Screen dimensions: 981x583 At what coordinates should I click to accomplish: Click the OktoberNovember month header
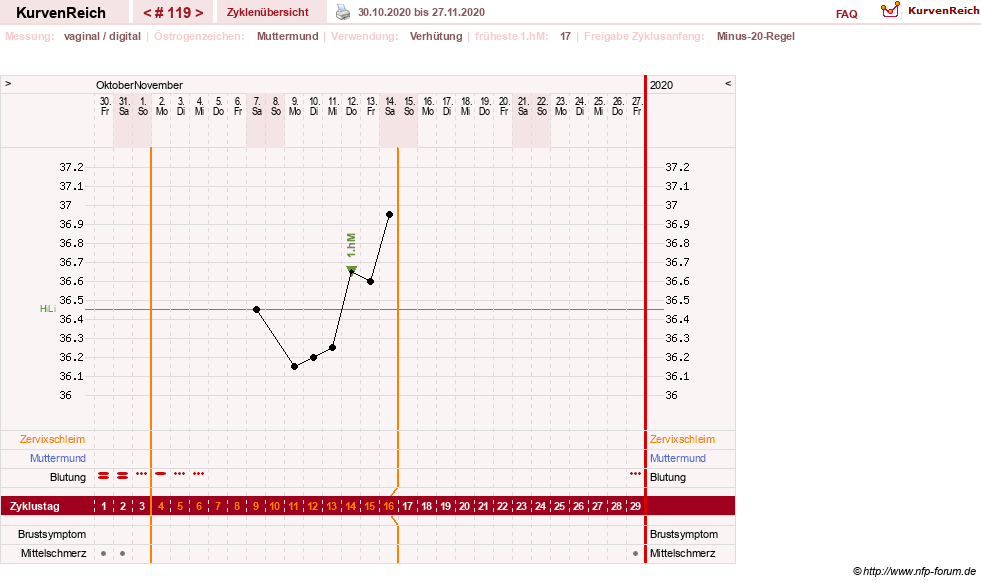(x=140, y=85)
